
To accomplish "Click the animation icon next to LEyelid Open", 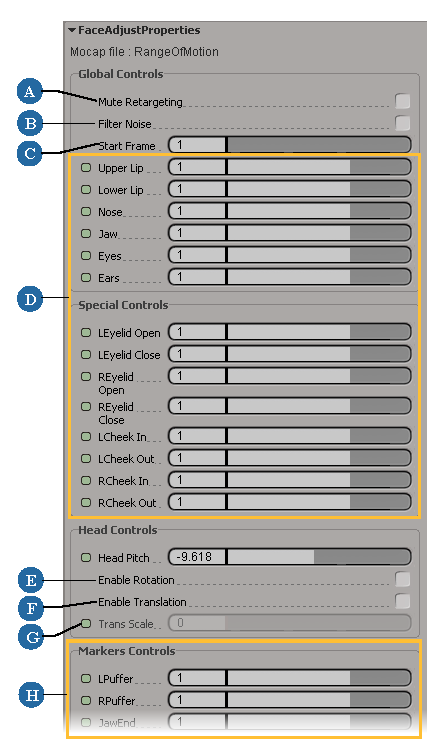I will tap(86, 332).
